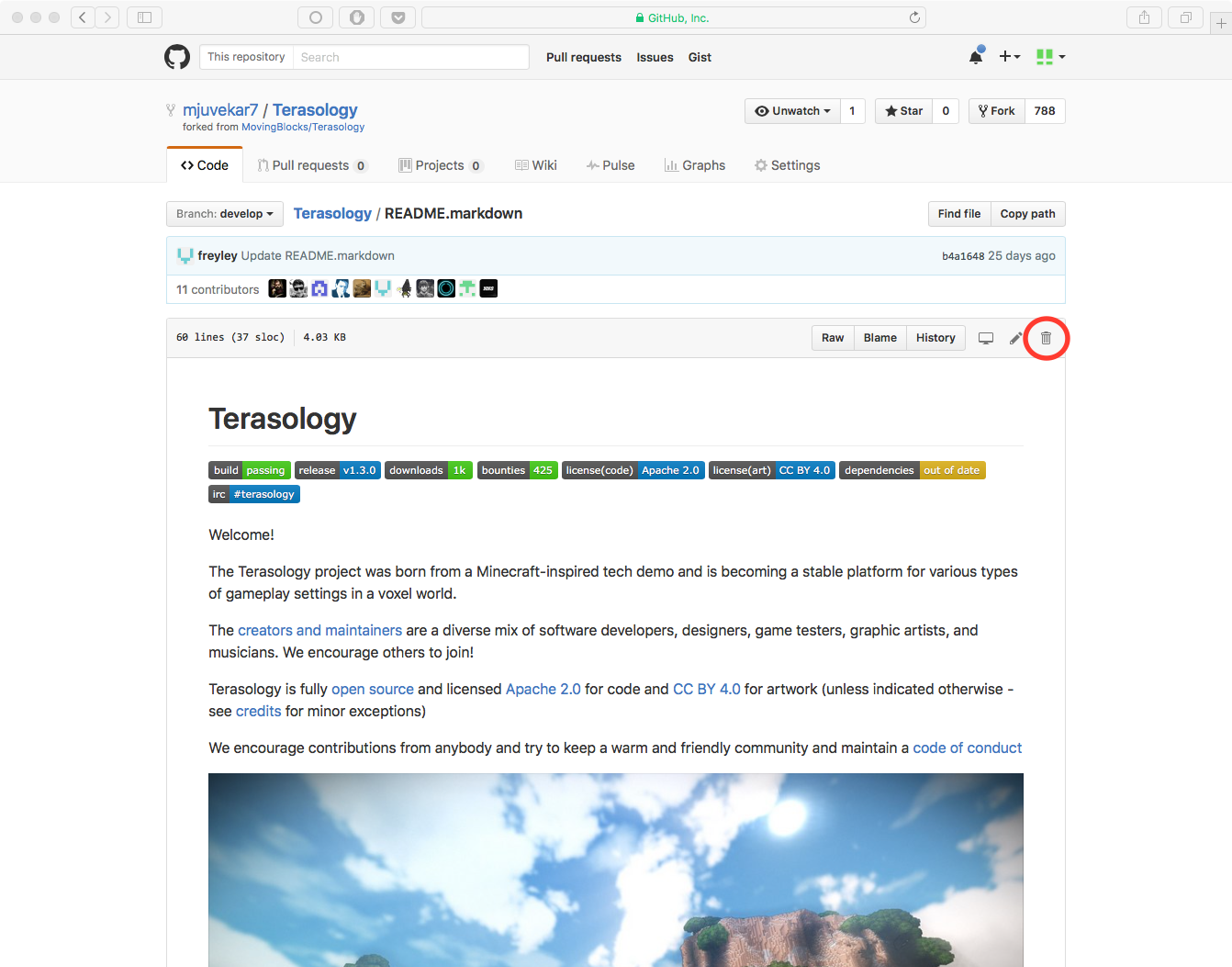Click the repository search field

411,57
